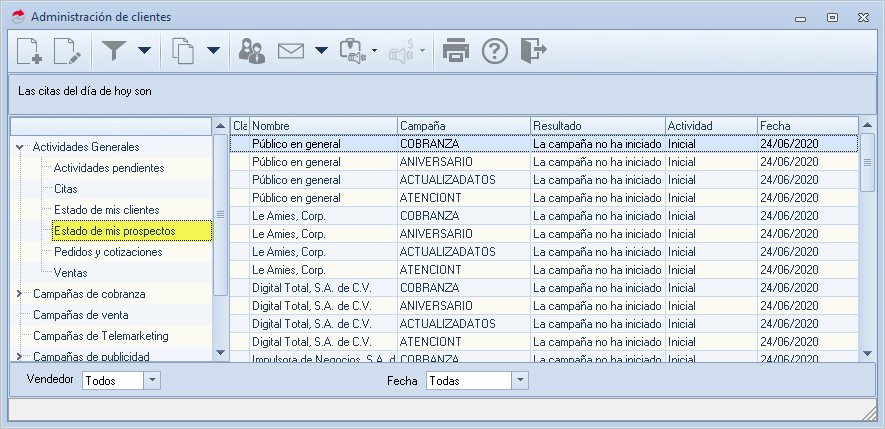Select Actividades pendientes in the tree
The width and height of the screenshot is (885, 429).
point(109,168)
